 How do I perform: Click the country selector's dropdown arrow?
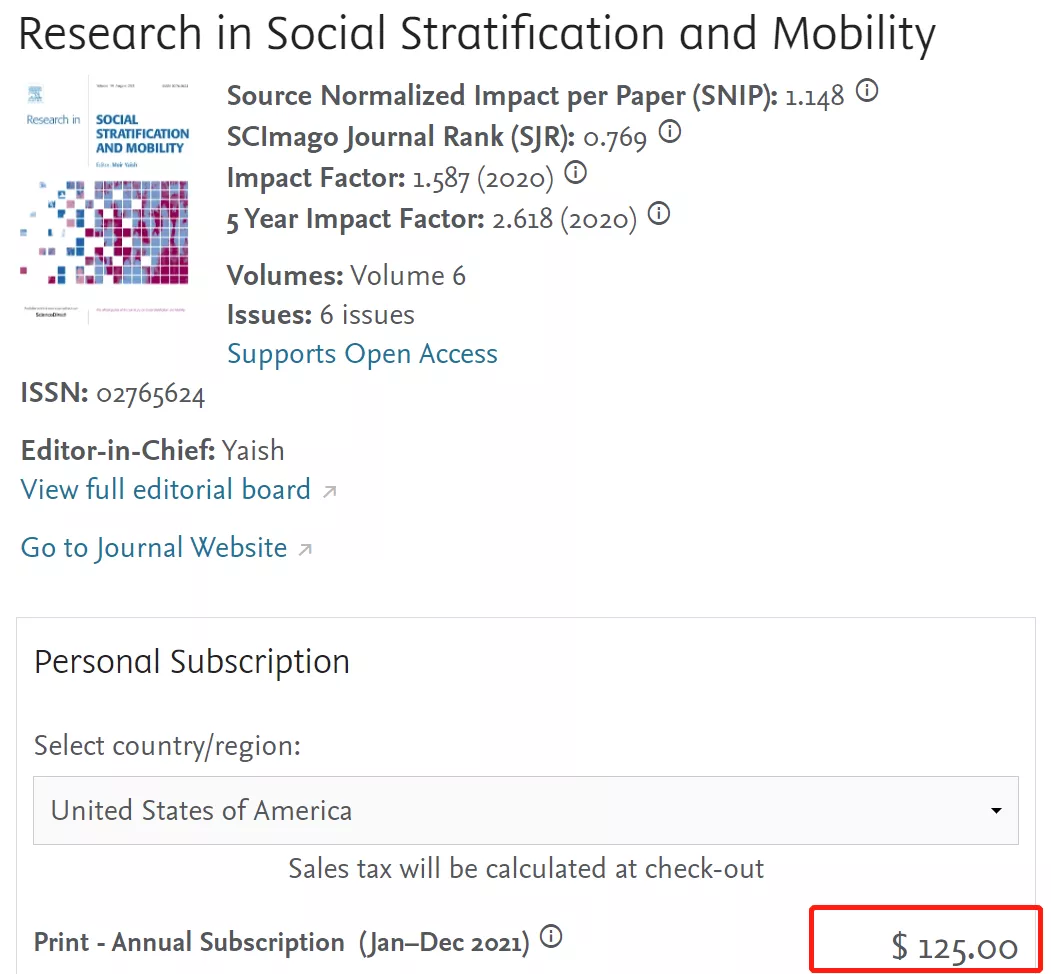tap(996, 810)
